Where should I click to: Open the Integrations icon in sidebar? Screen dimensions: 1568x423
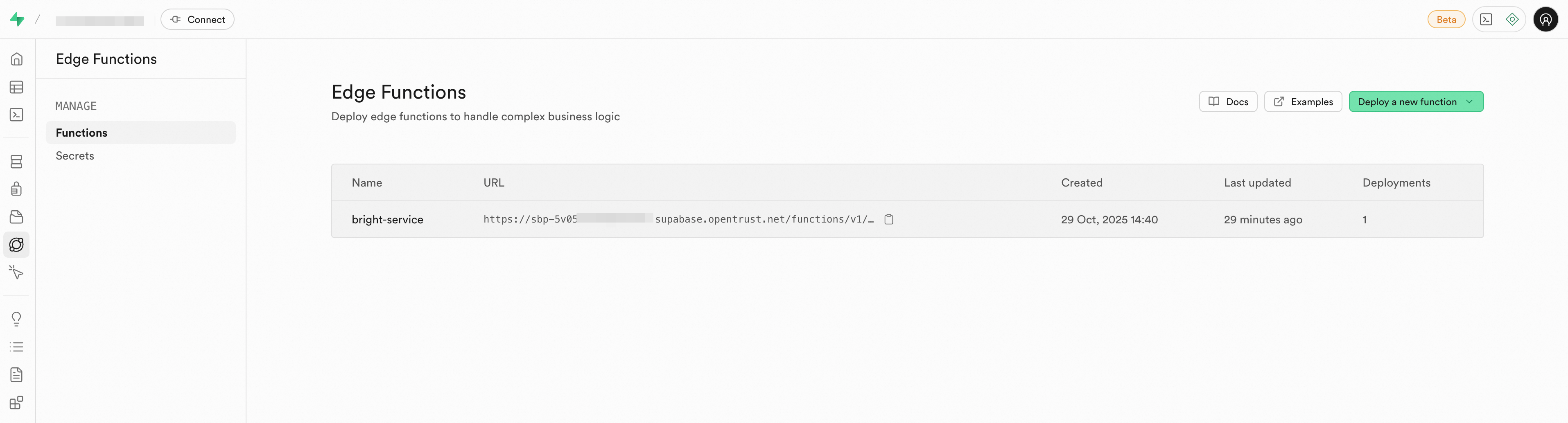click(16, 402)
